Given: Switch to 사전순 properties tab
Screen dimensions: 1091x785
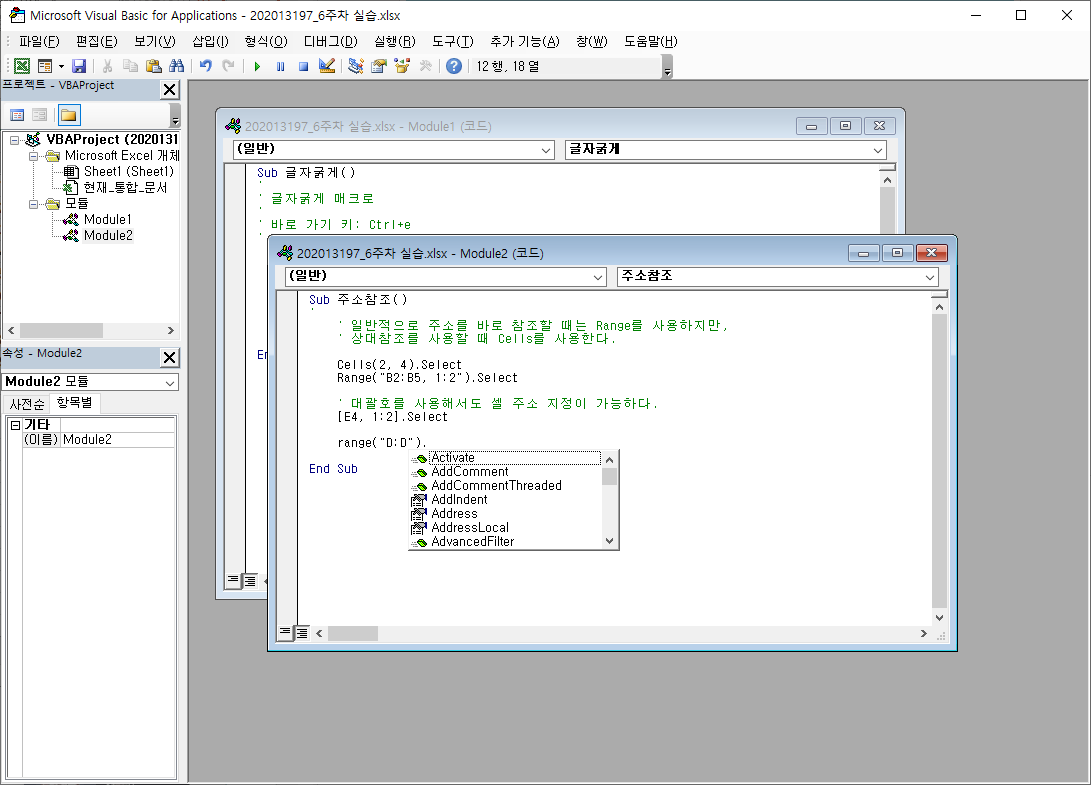Looking at the screenshot, I should [x=26, y=404].
